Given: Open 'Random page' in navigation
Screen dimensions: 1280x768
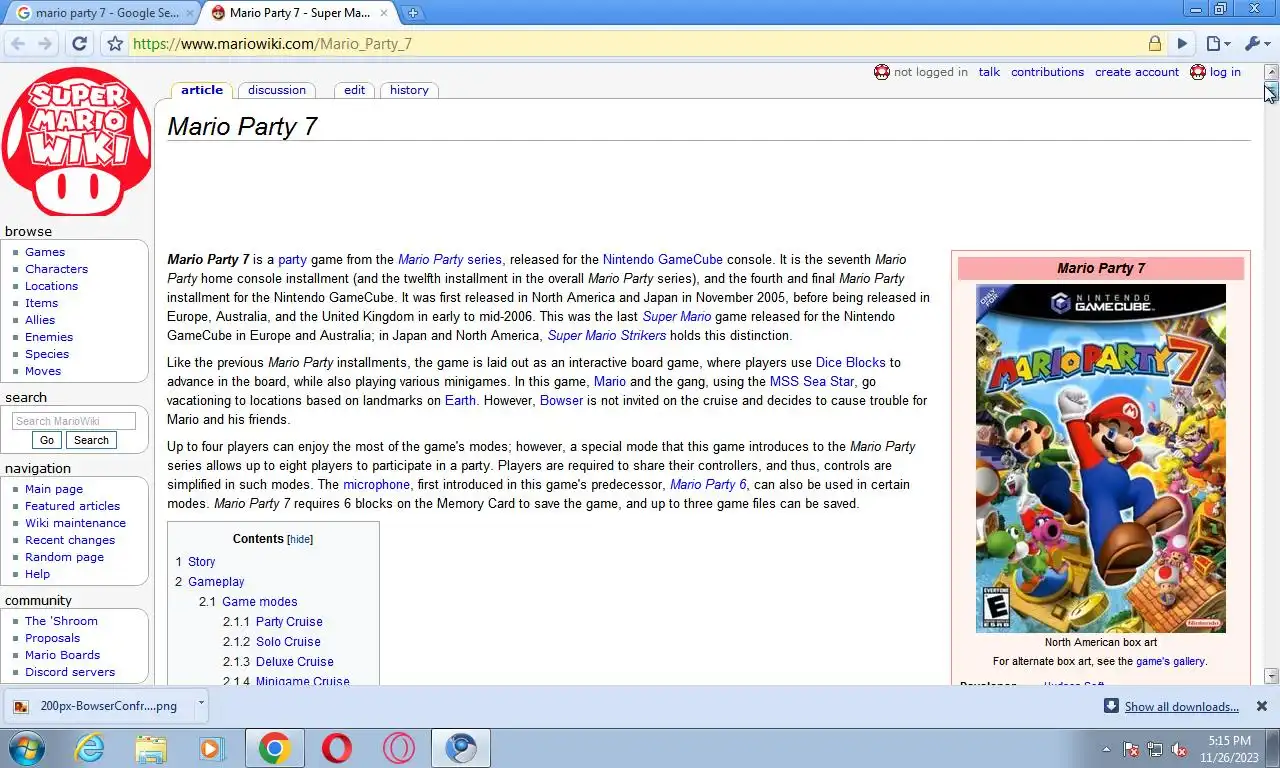Looking at the screenshot, I should point(64,557).
